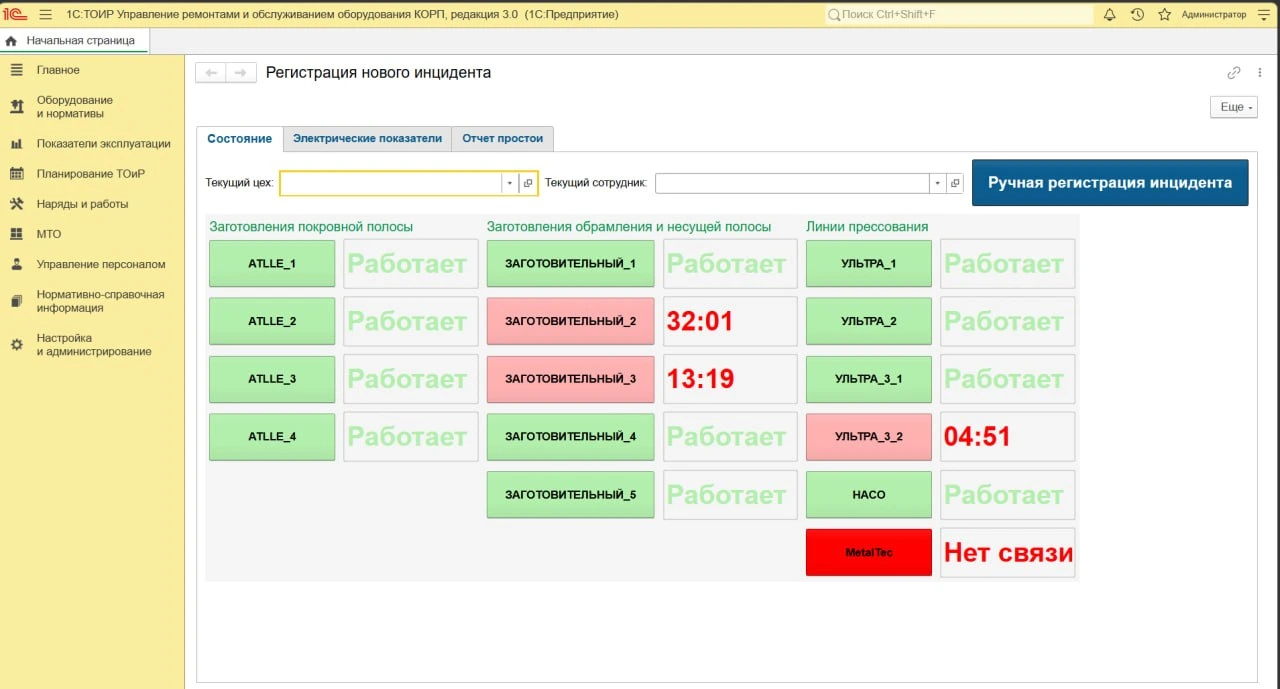Open the 1C main menu hamburger icon
1280x689 pixels.
point(45,15)
